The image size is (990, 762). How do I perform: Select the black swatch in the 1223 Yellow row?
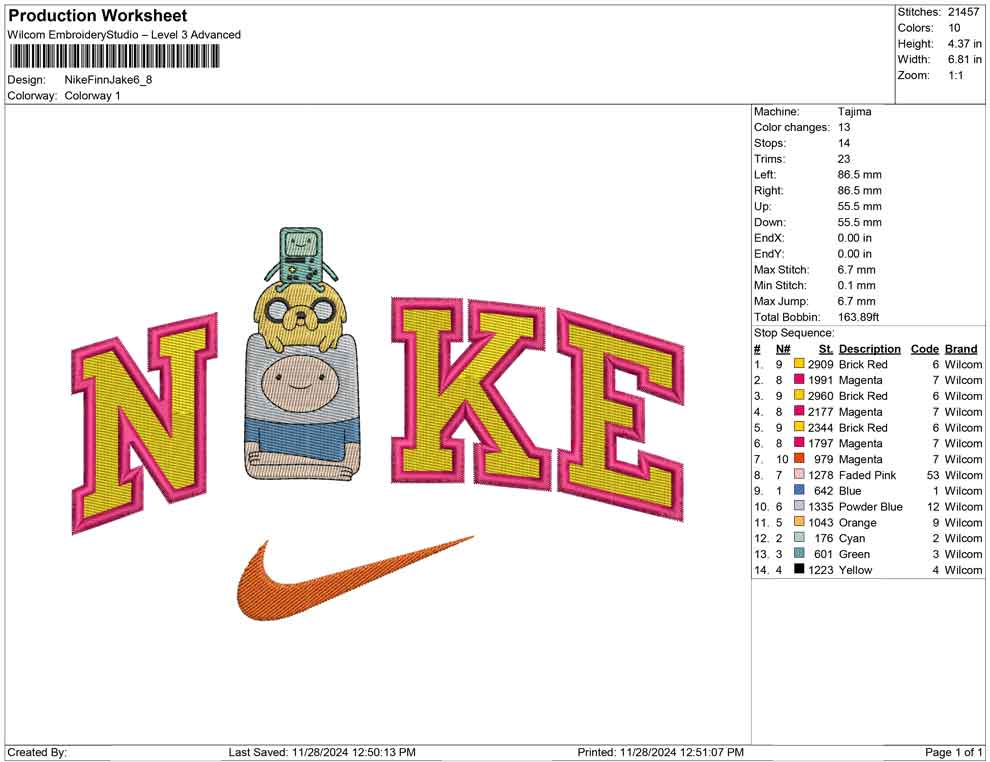click(x=799, y=569)
